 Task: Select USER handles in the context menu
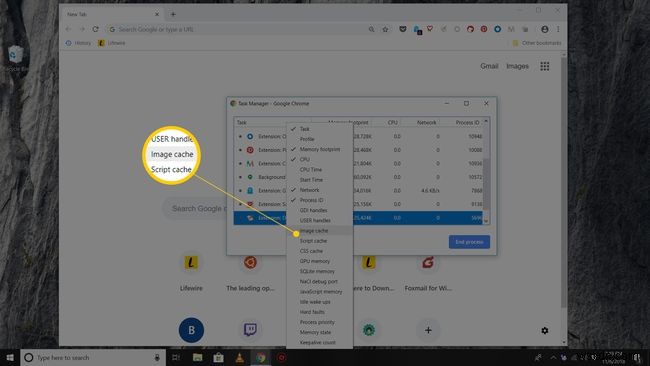pyautogui.click(x=320, y=221)
